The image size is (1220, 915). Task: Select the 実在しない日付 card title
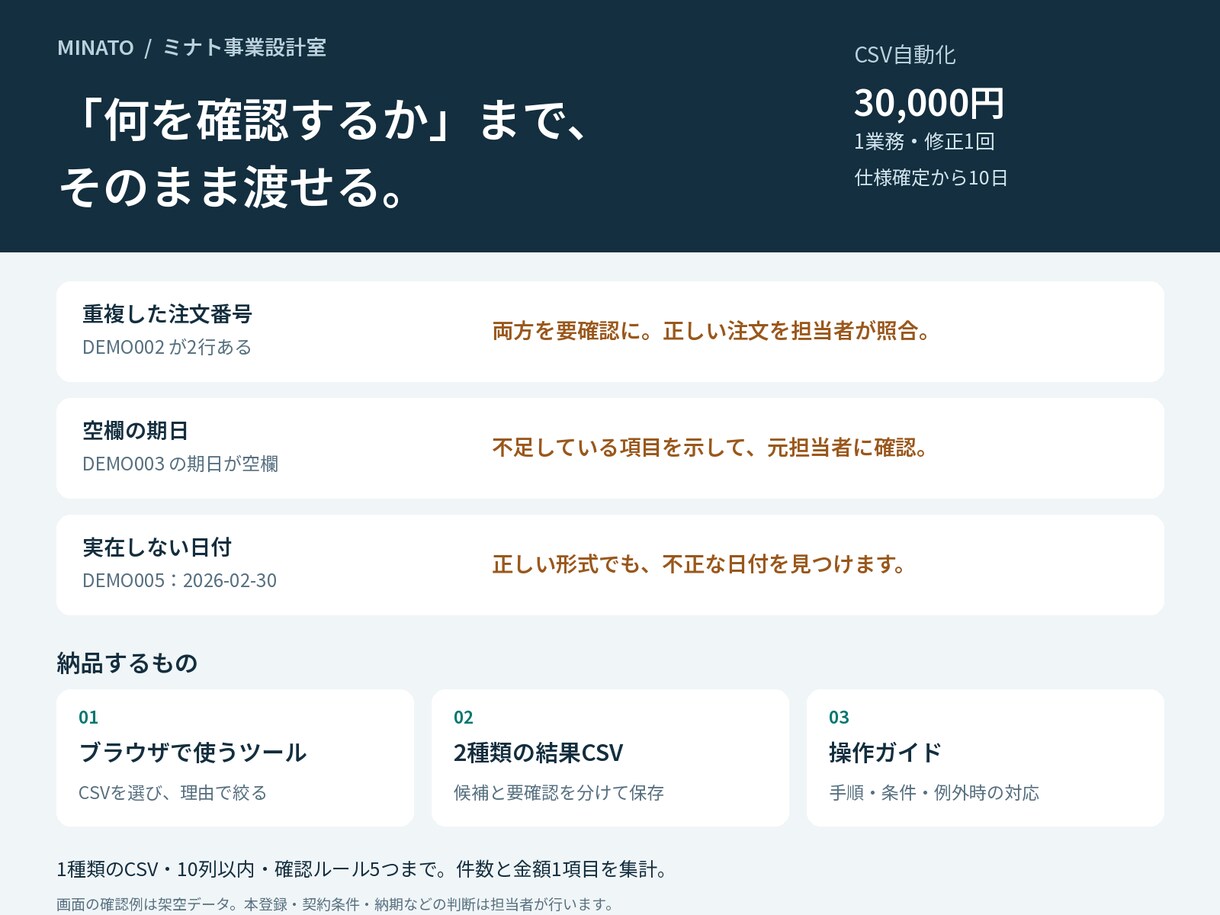pyautogui.click(x=157, y=547)
